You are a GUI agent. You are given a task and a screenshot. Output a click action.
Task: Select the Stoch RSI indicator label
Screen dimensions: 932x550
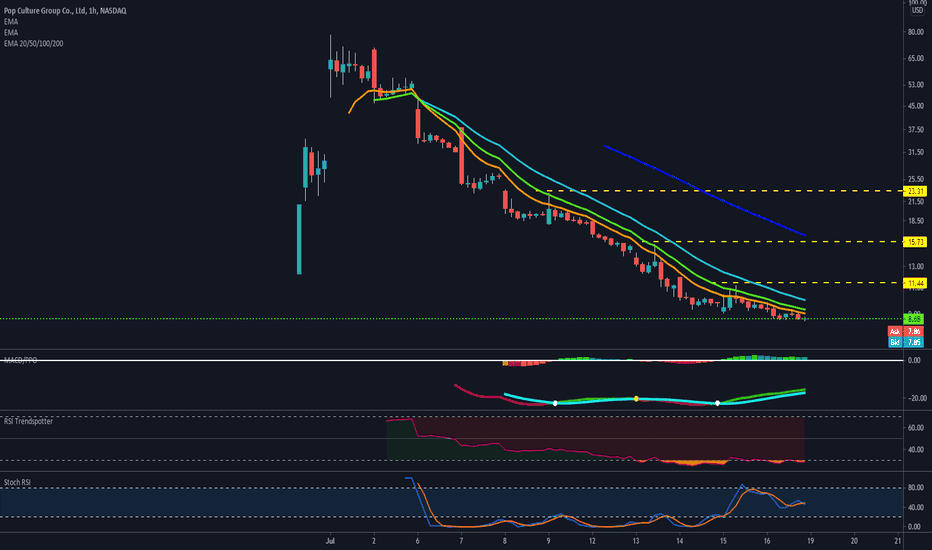(17, 482)
